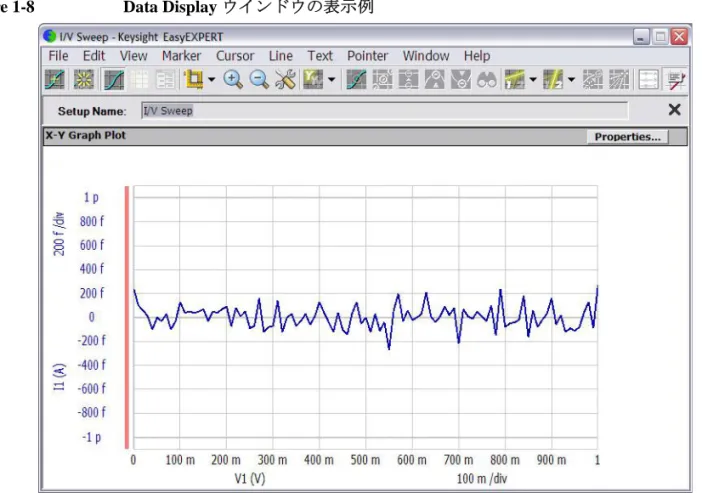Open the Window menu

(426, 56)
